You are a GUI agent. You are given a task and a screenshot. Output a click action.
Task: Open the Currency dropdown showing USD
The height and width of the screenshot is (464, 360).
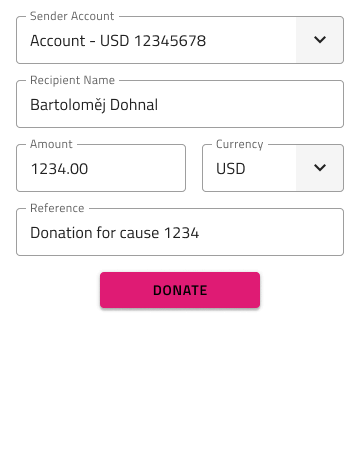click(x=273, y=168)
